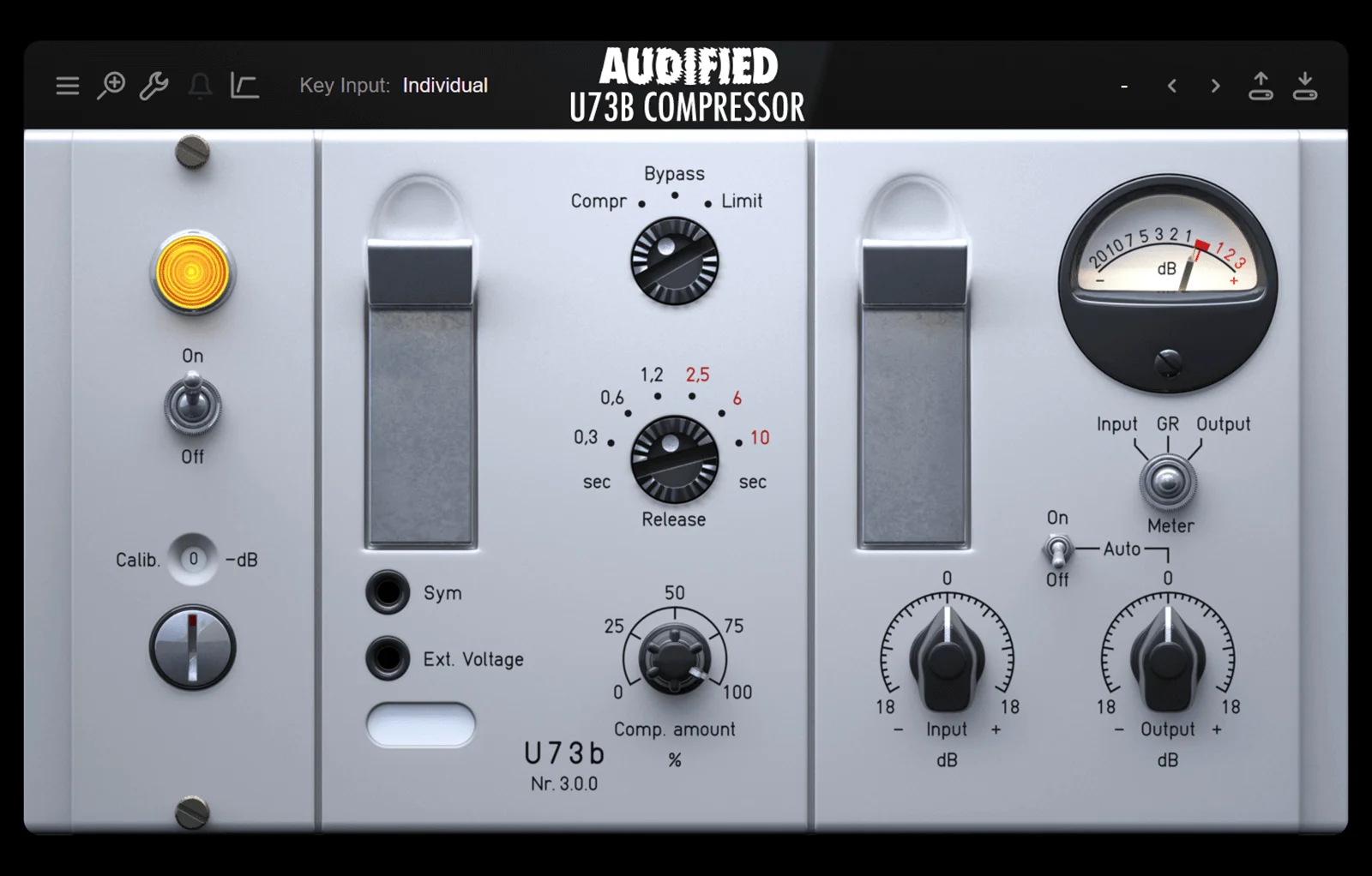The image size is (1372, 876).
Task: Toggle the Auto On/Off switch
Action: 1057,549
